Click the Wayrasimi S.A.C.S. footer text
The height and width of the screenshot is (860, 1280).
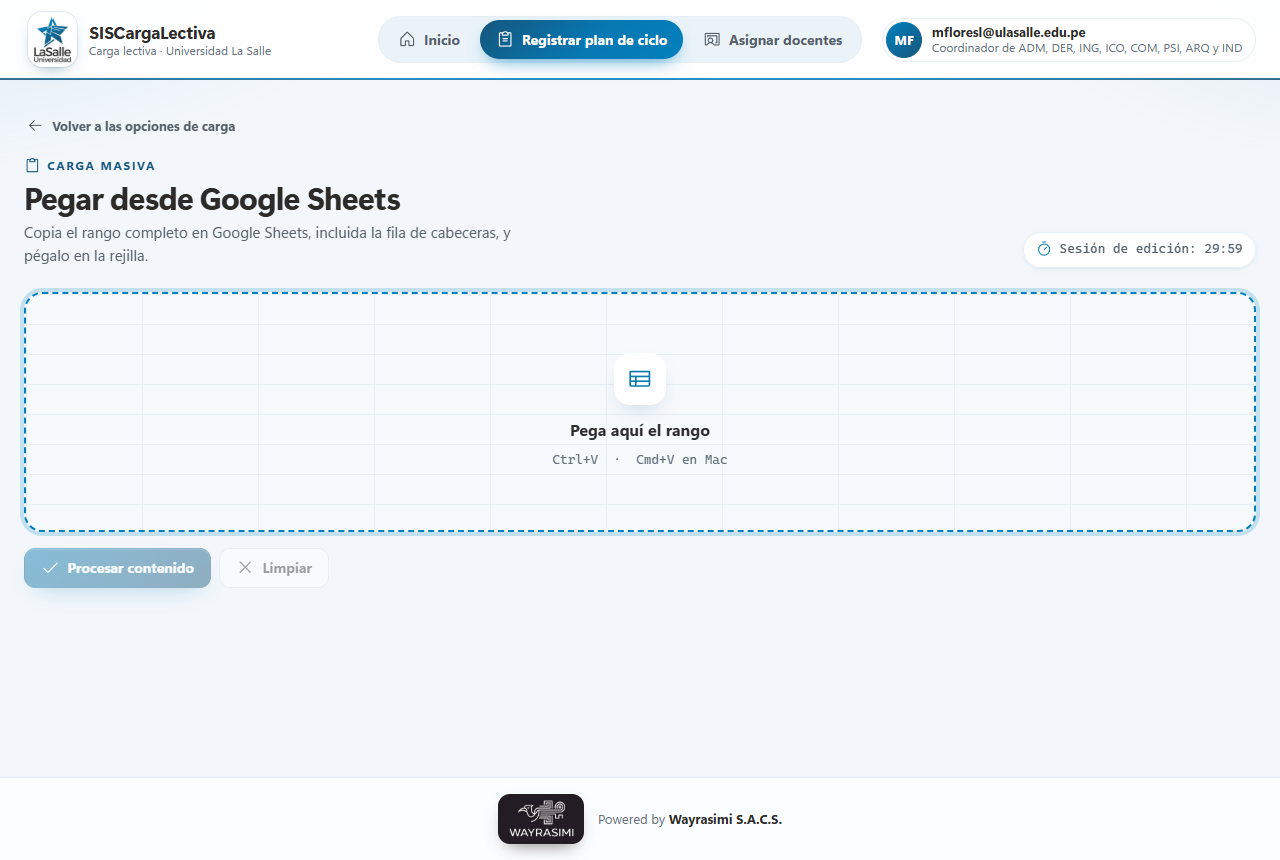(725, 820)
